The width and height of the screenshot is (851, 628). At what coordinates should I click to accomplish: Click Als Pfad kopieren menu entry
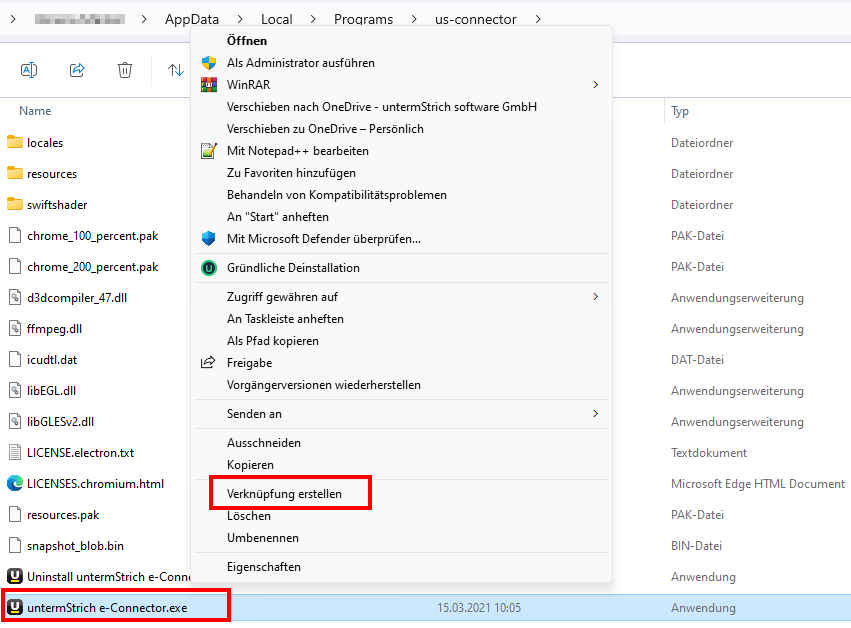[x=273, y=341]
